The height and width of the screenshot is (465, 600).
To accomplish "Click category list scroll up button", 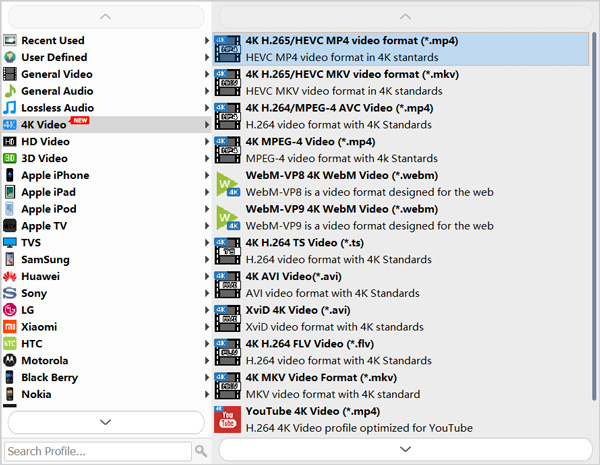I will pos(106,17).
